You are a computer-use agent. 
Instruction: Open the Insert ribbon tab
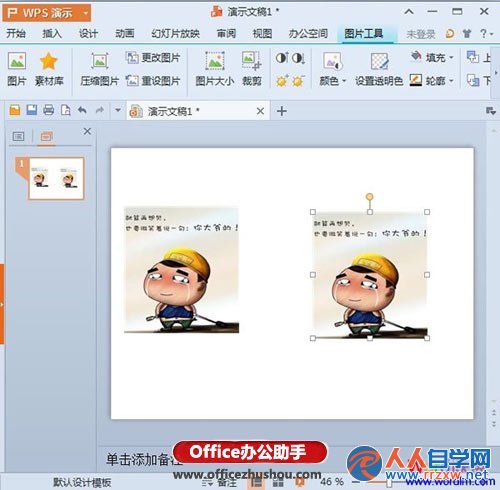tap(52, 33)
